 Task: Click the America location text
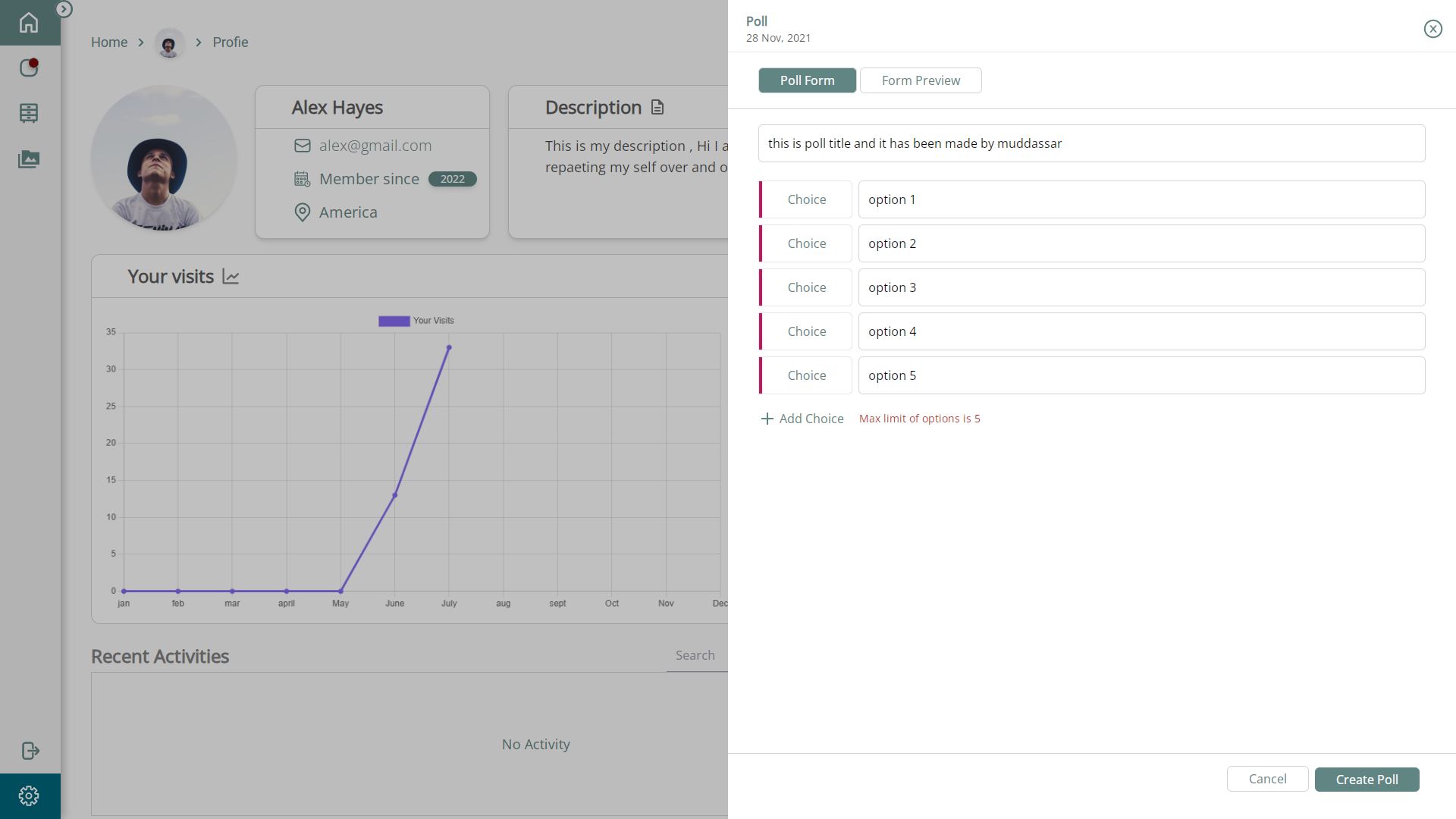coord(348,212)
